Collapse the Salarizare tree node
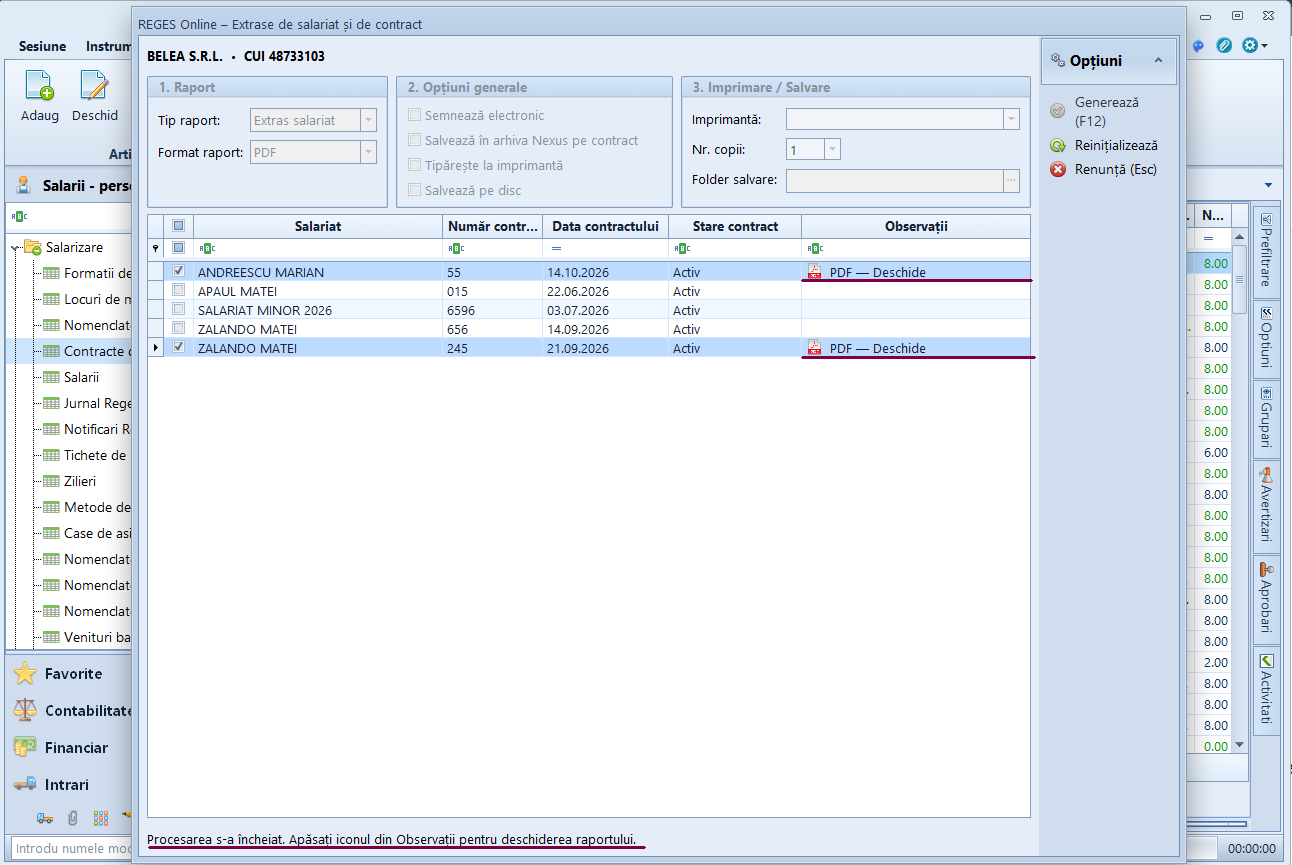This screenshot has width=1292, height=865. click(x=15, y=247)
